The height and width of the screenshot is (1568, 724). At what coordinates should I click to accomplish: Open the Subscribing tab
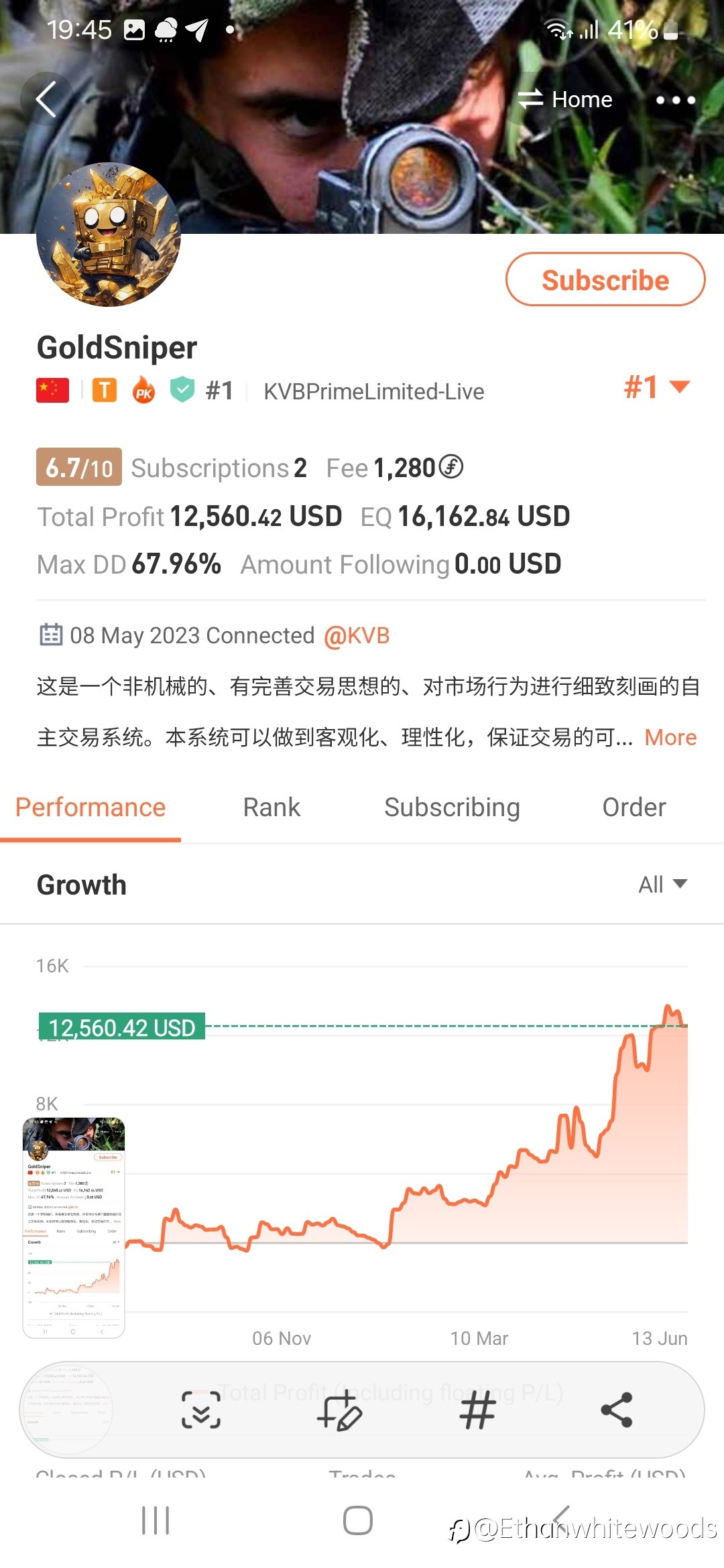[452, 807]
